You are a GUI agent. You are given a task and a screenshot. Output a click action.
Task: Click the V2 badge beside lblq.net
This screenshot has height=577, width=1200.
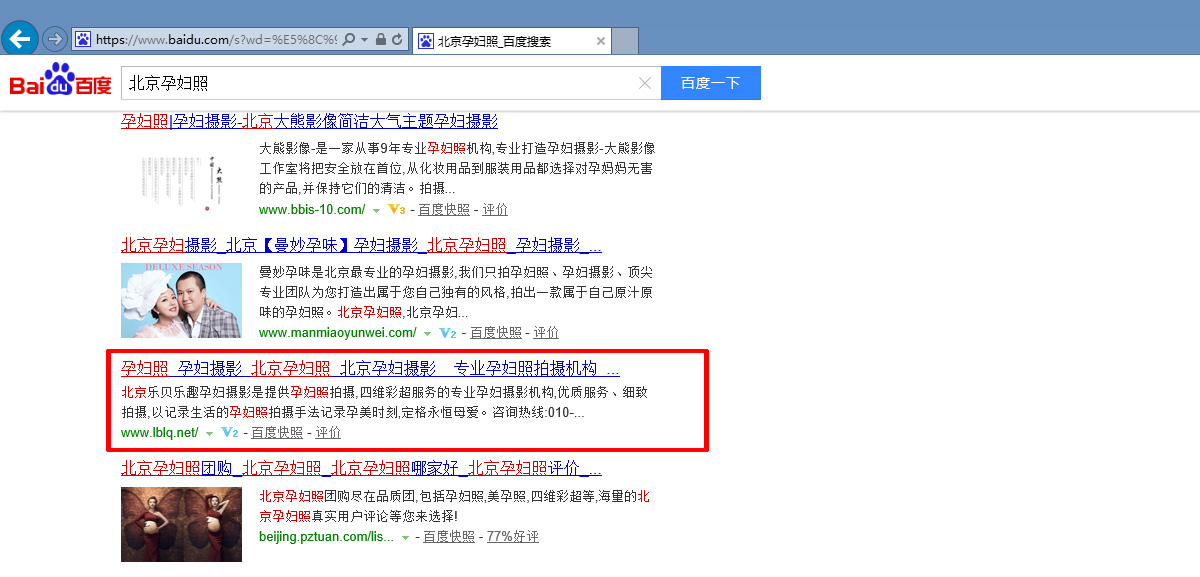229,433
